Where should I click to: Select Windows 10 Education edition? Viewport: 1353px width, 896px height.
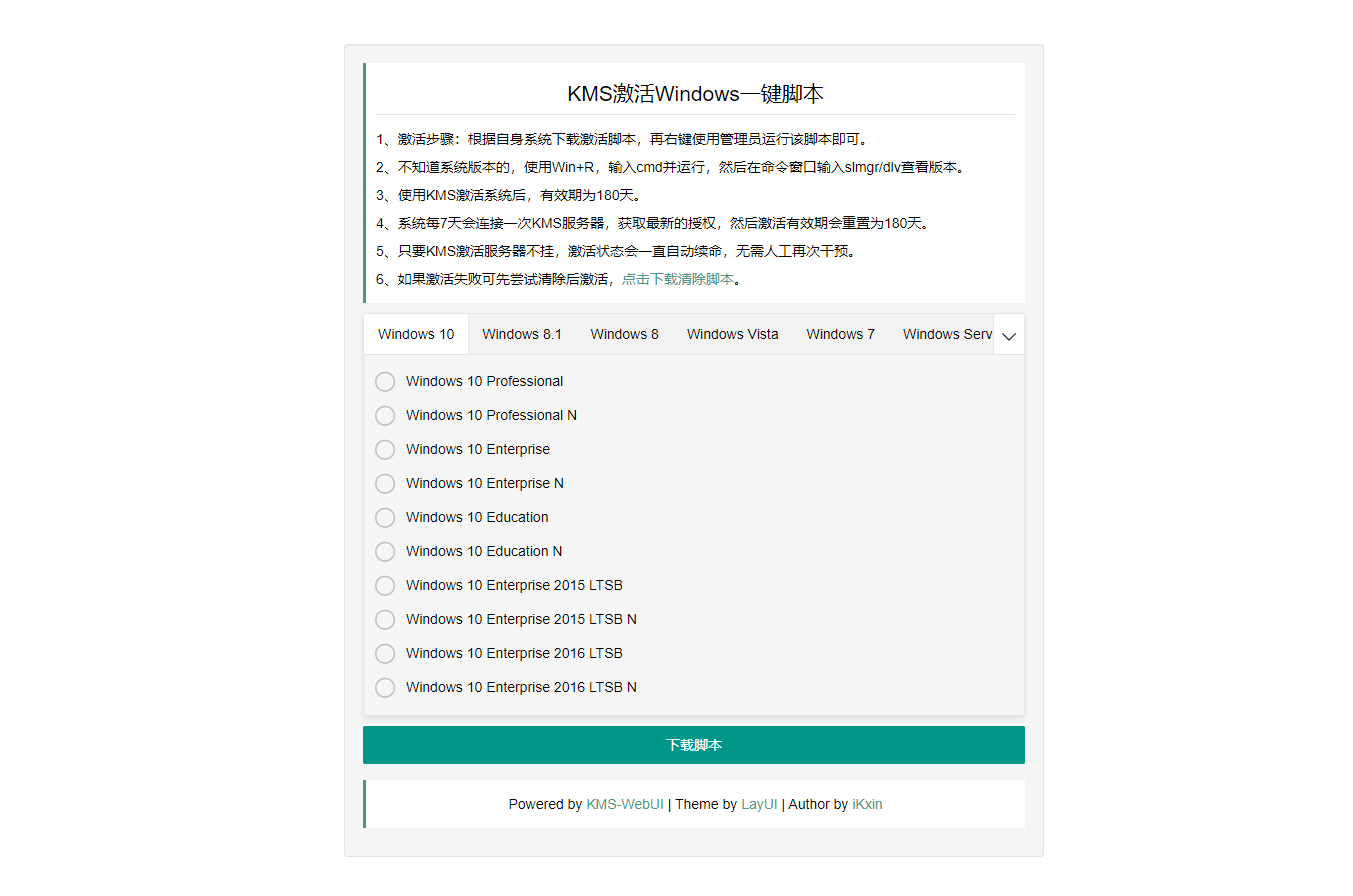point(385,517)
